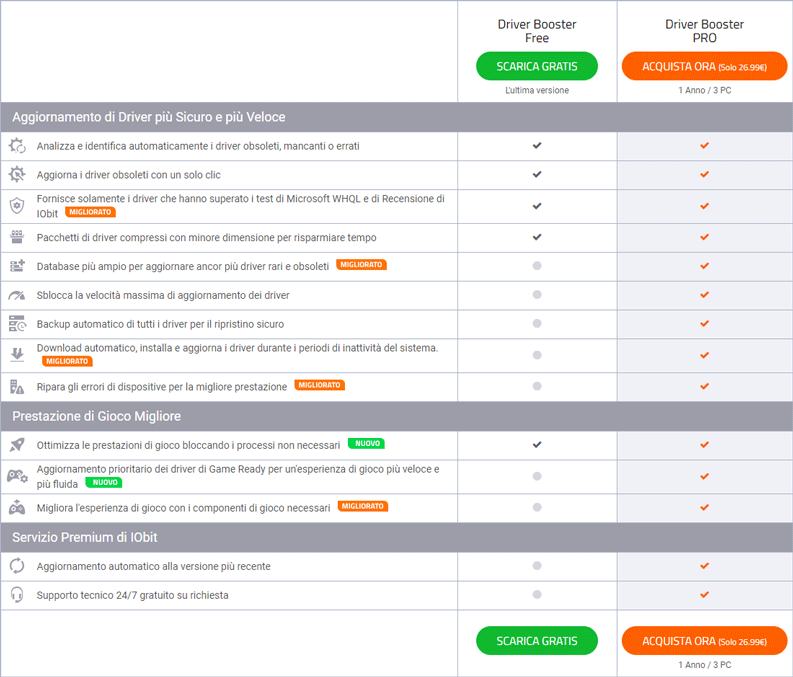The image size is (793, 677).
Task: Click the download arrow icon beside 'Download automatico'
Action: tap(17, 354)
